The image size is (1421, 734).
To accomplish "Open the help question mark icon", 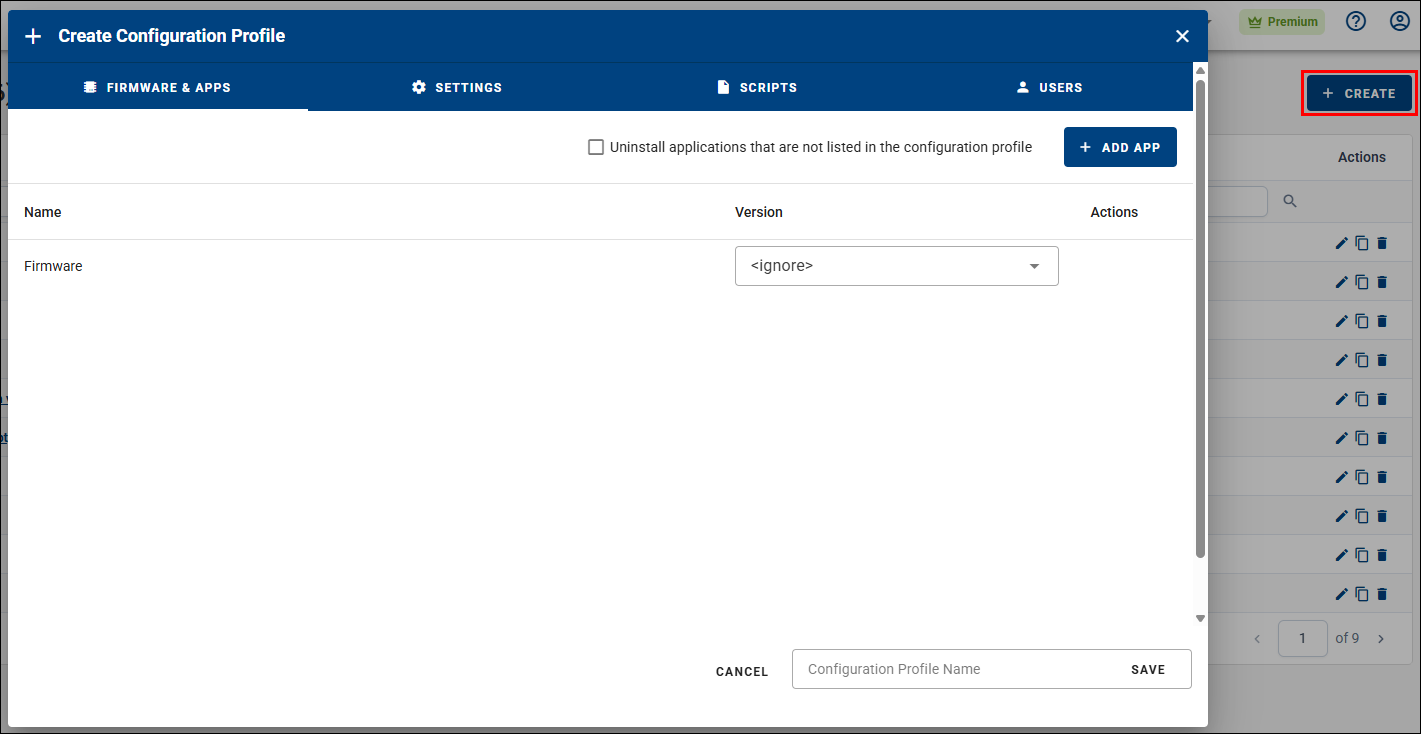I will [x=1355, y=21].
